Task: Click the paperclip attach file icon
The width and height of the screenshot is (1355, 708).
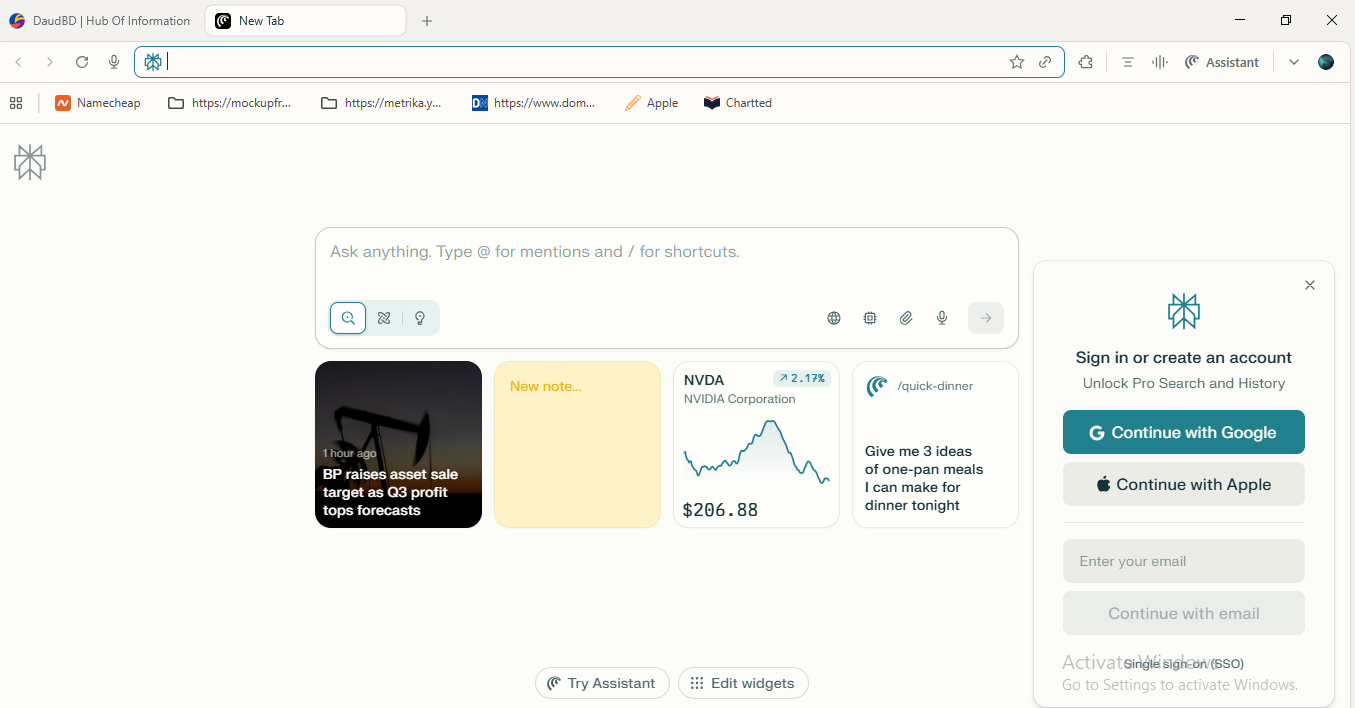Action: 906,318
